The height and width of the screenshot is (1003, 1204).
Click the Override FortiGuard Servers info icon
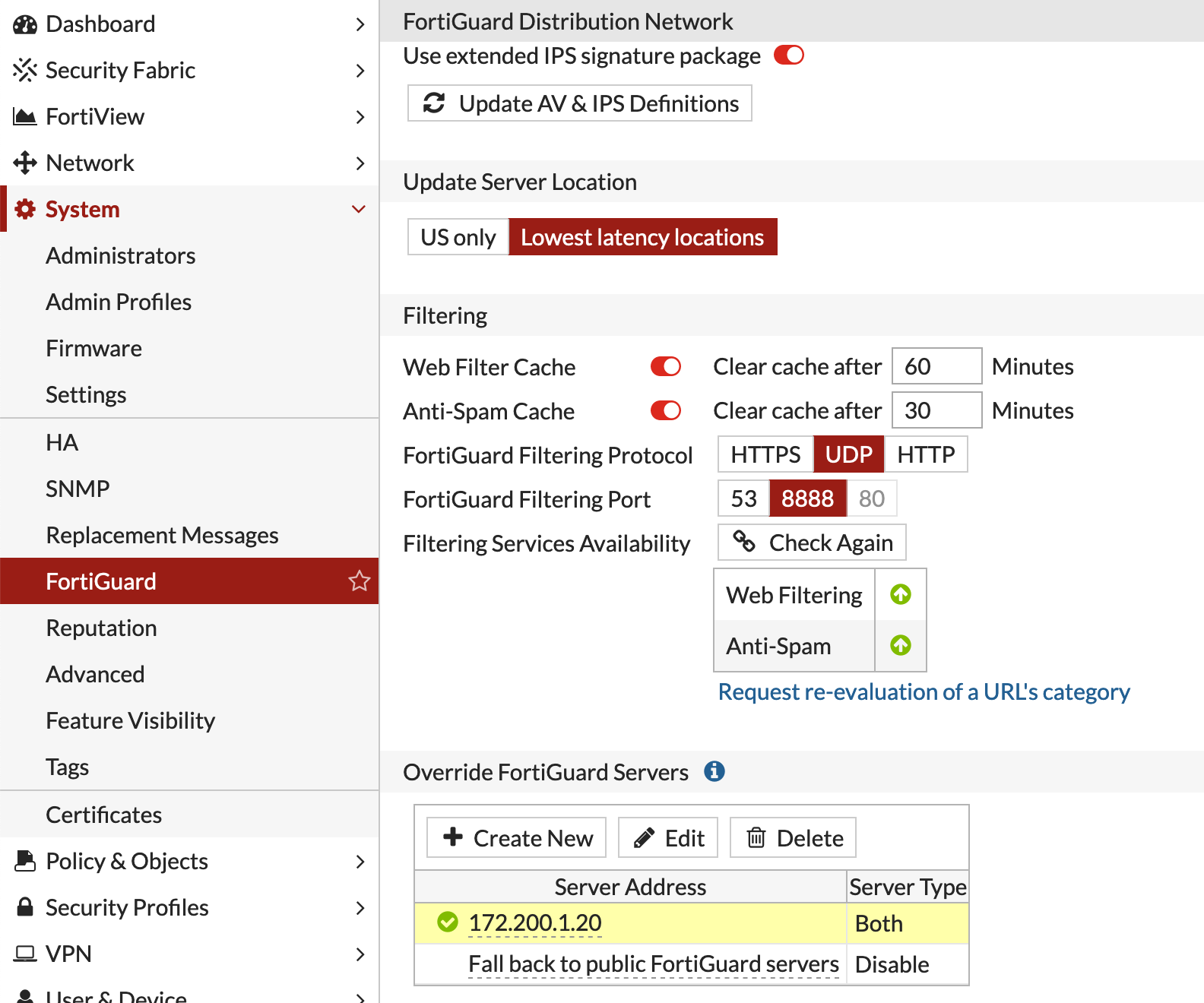pyautogui.click(x=714, y=771)
